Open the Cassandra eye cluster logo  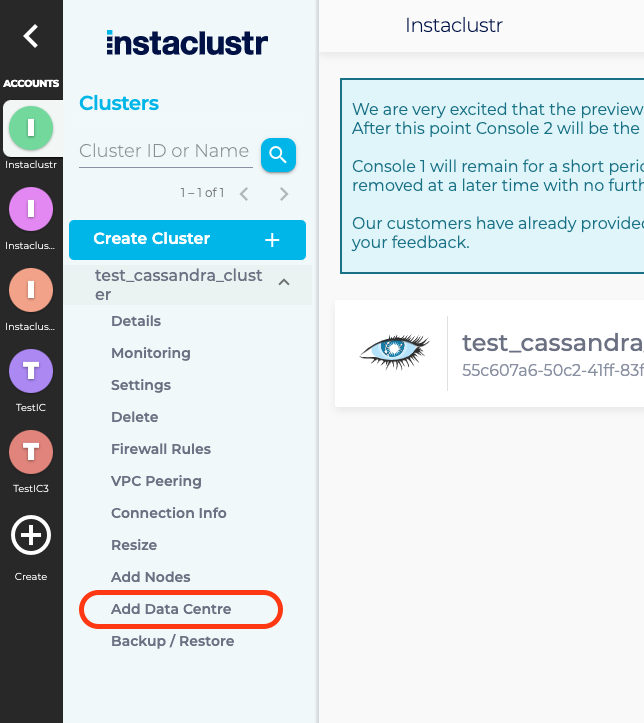pos(394,352)
